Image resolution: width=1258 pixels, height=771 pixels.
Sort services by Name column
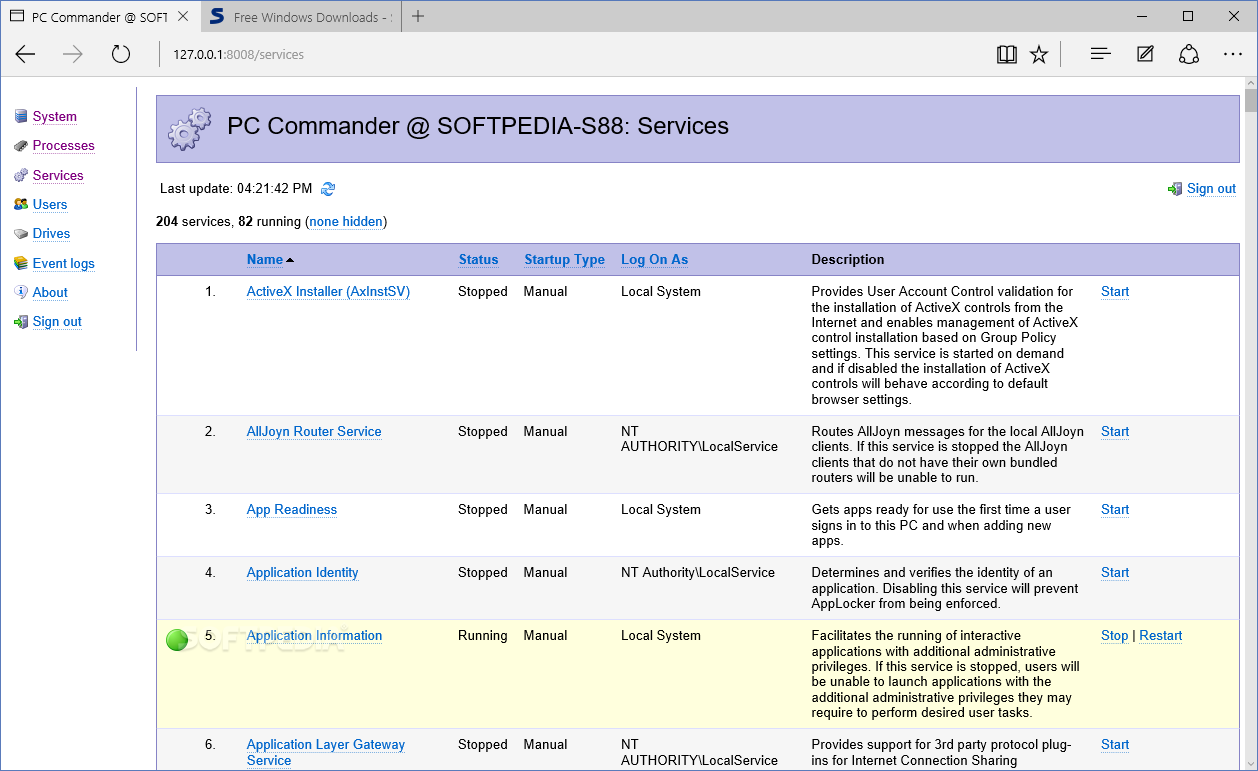tap(265, 259)
